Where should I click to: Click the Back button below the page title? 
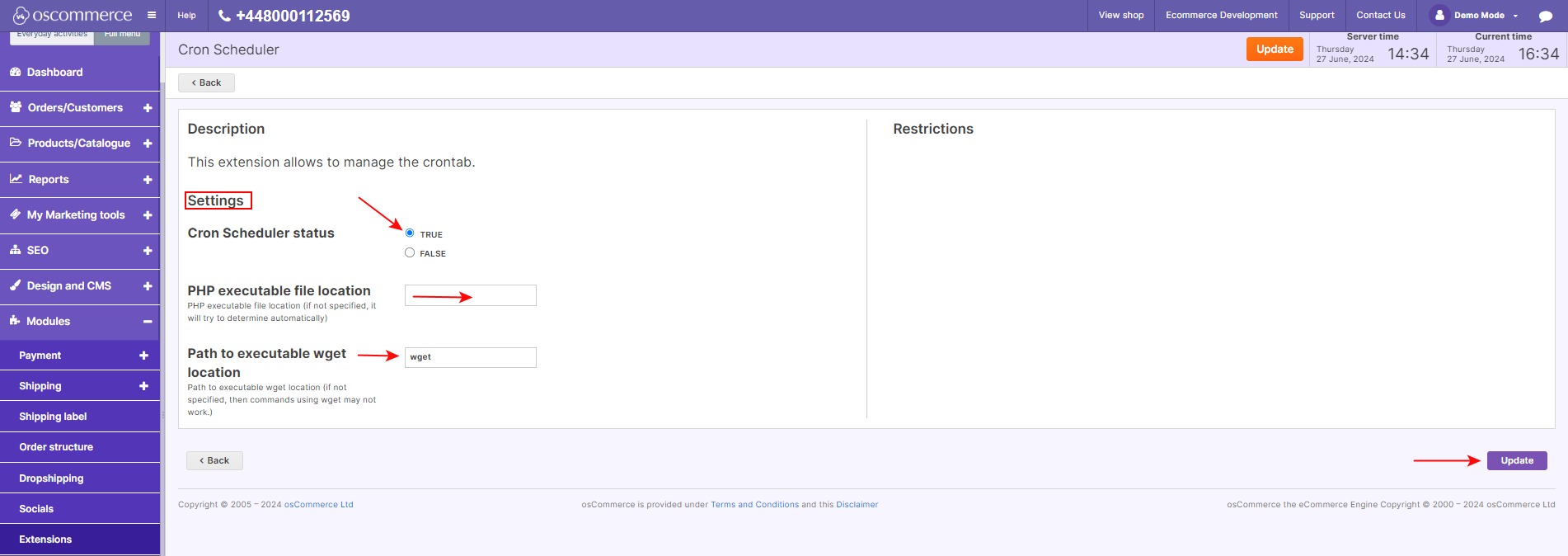pyautogui.click(x=206, y=82)
